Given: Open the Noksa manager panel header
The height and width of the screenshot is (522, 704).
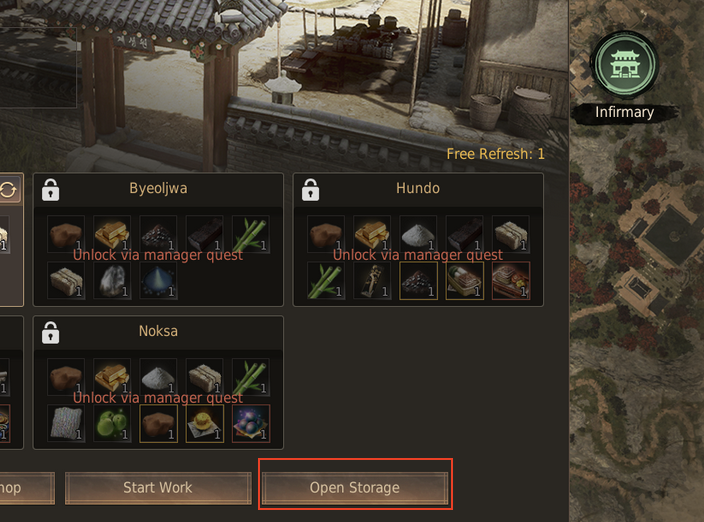Looking at the screenshot, I should (158, 332).
